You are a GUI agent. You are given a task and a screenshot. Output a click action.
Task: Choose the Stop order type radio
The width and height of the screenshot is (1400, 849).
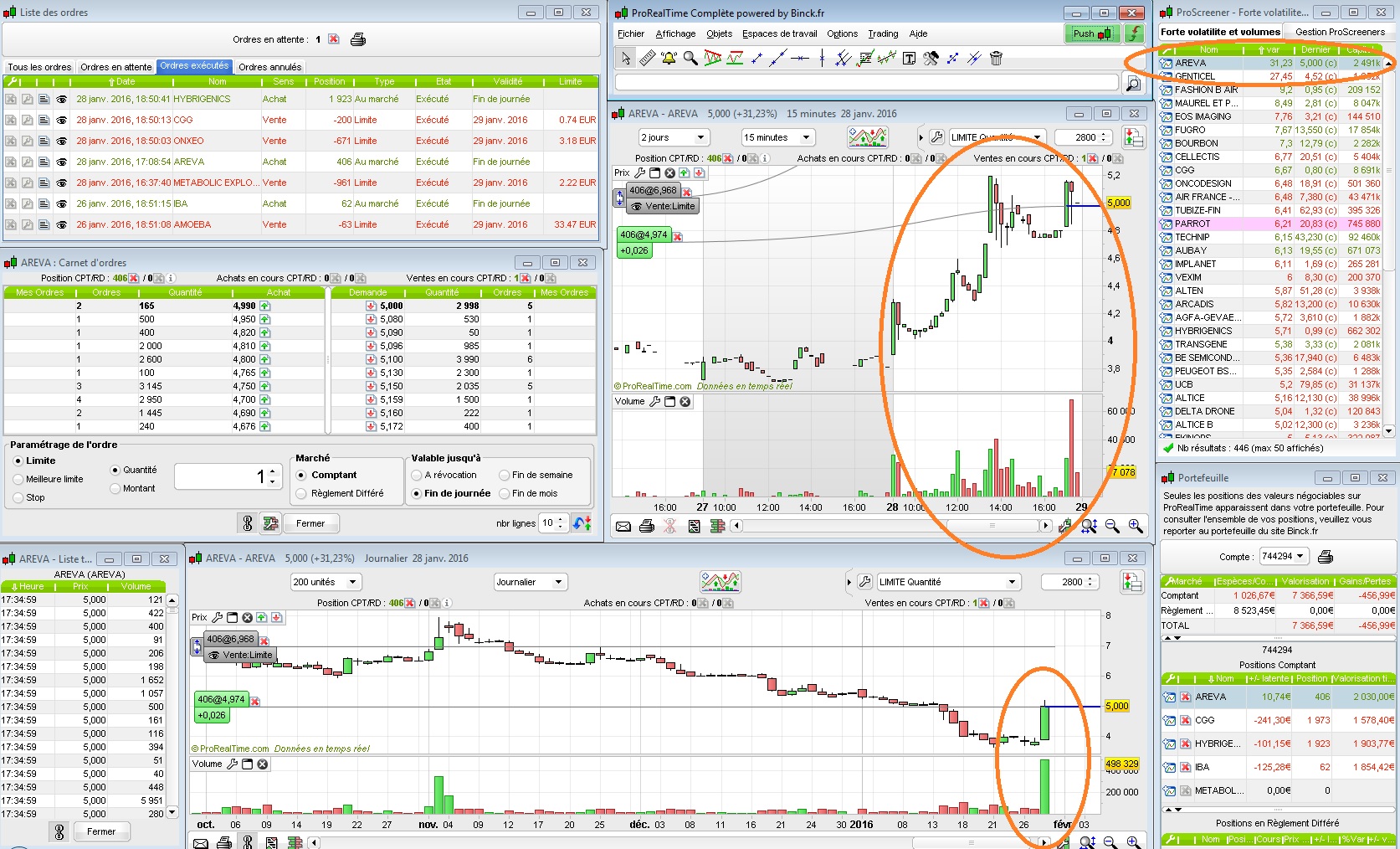pos(18,498)
